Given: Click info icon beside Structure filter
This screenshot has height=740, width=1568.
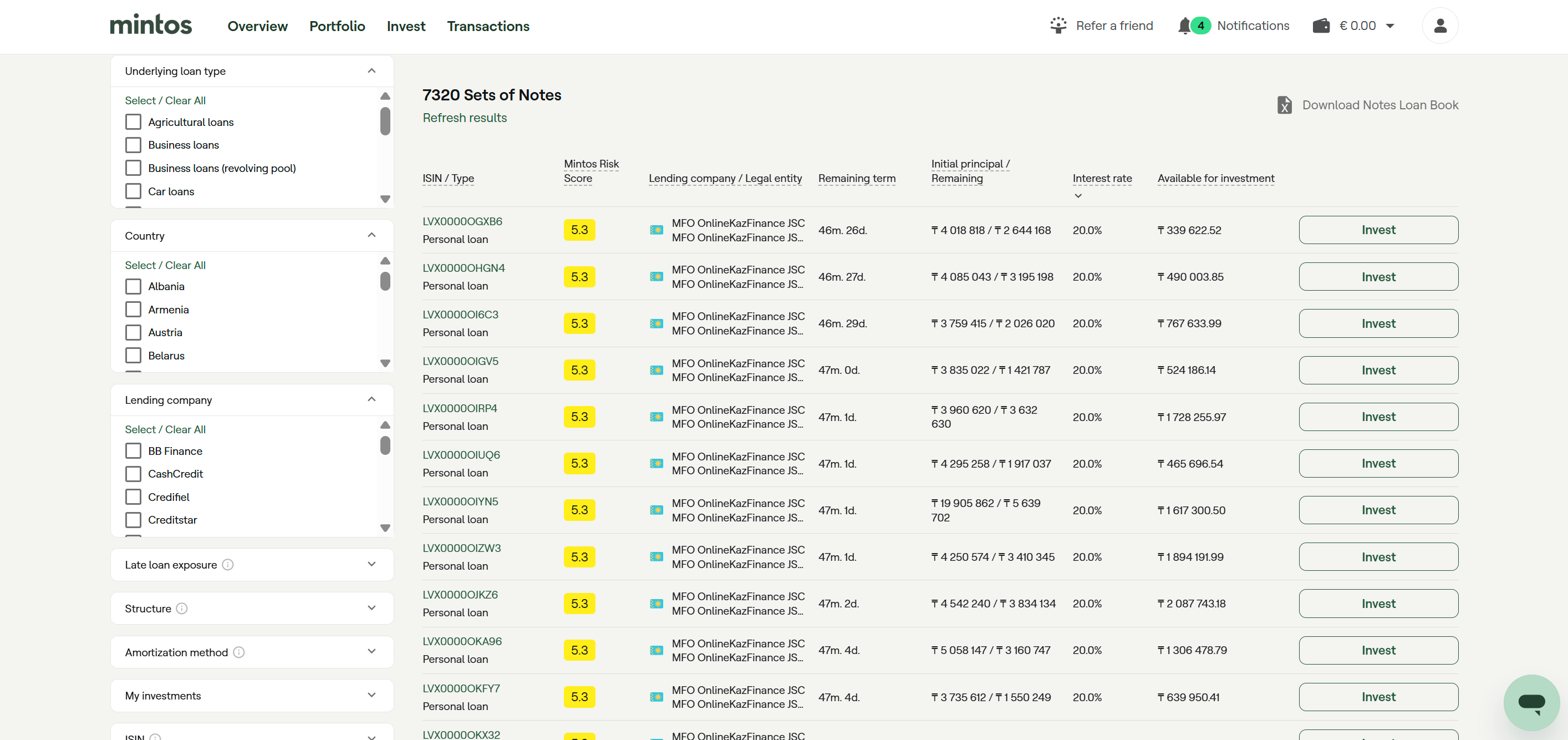Looking at the screenshot, I should point(182,609).
